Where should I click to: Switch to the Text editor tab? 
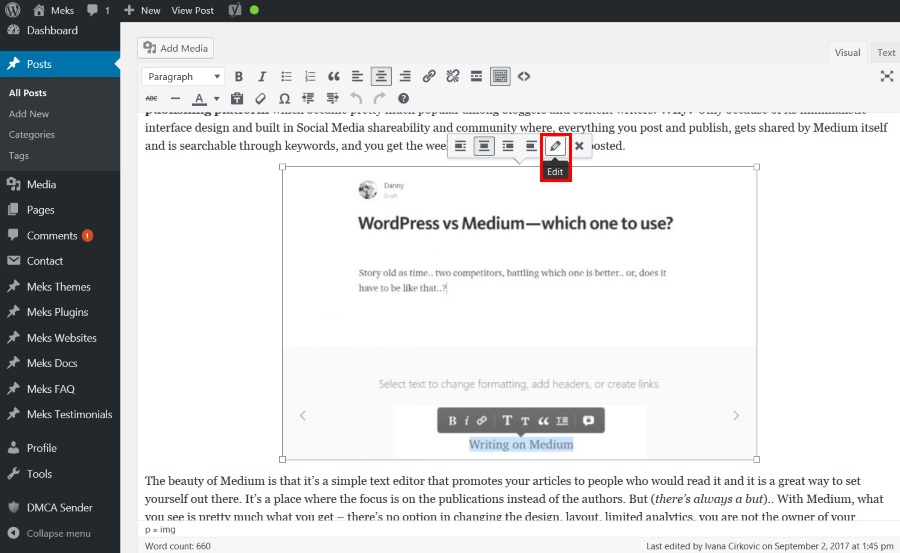tap(886, 53)
